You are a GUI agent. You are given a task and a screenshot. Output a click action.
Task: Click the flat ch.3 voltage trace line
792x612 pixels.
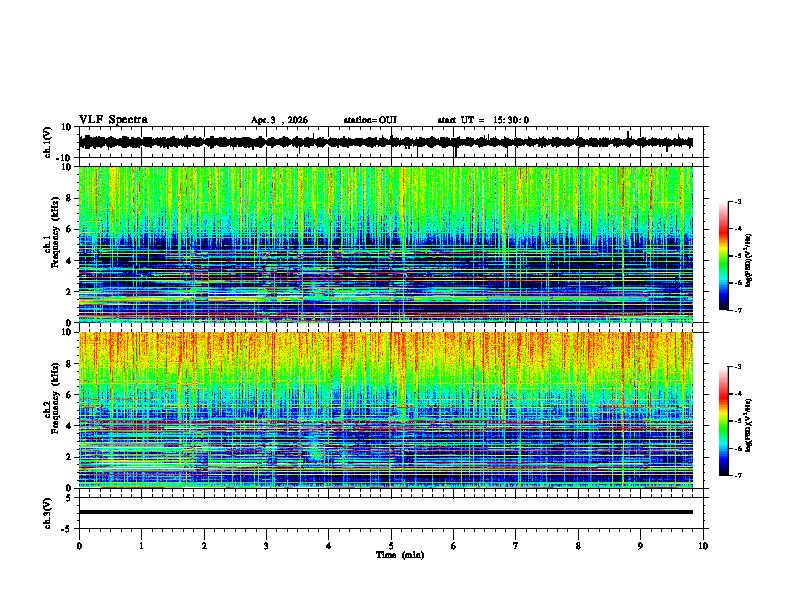click(x=385, y=512)
